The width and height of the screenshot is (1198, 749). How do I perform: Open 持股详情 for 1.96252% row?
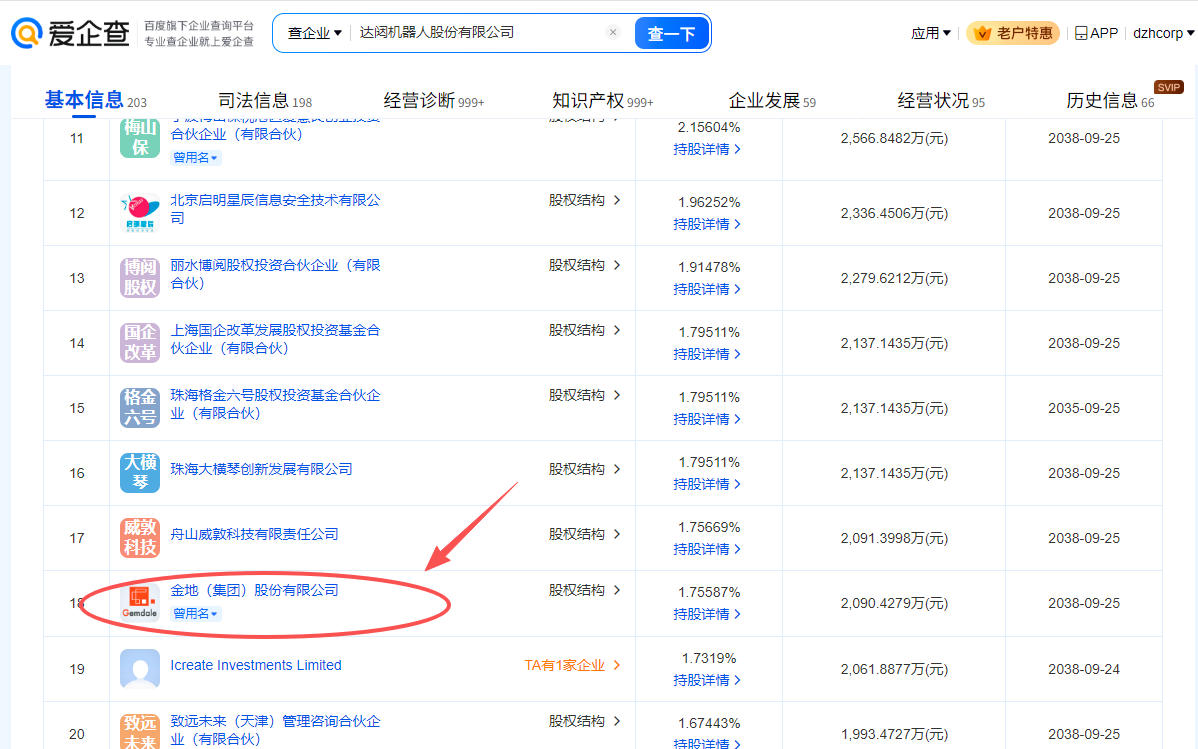tap(707, 224)
